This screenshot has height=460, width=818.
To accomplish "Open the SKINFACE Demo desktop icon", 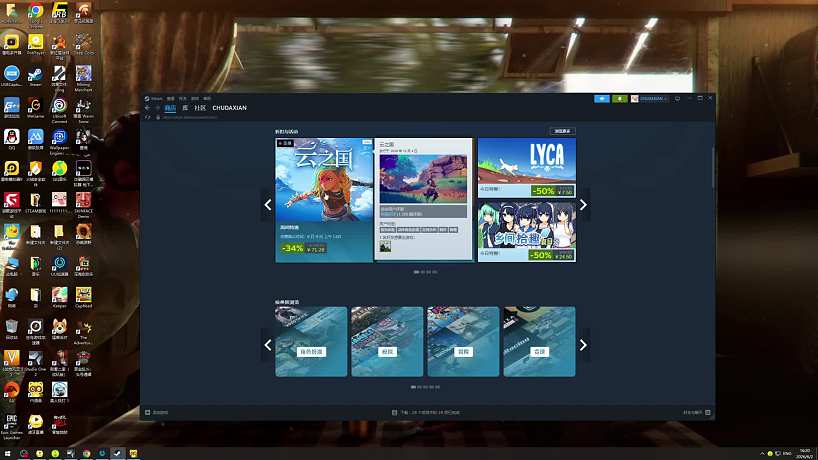I will 83,205.
